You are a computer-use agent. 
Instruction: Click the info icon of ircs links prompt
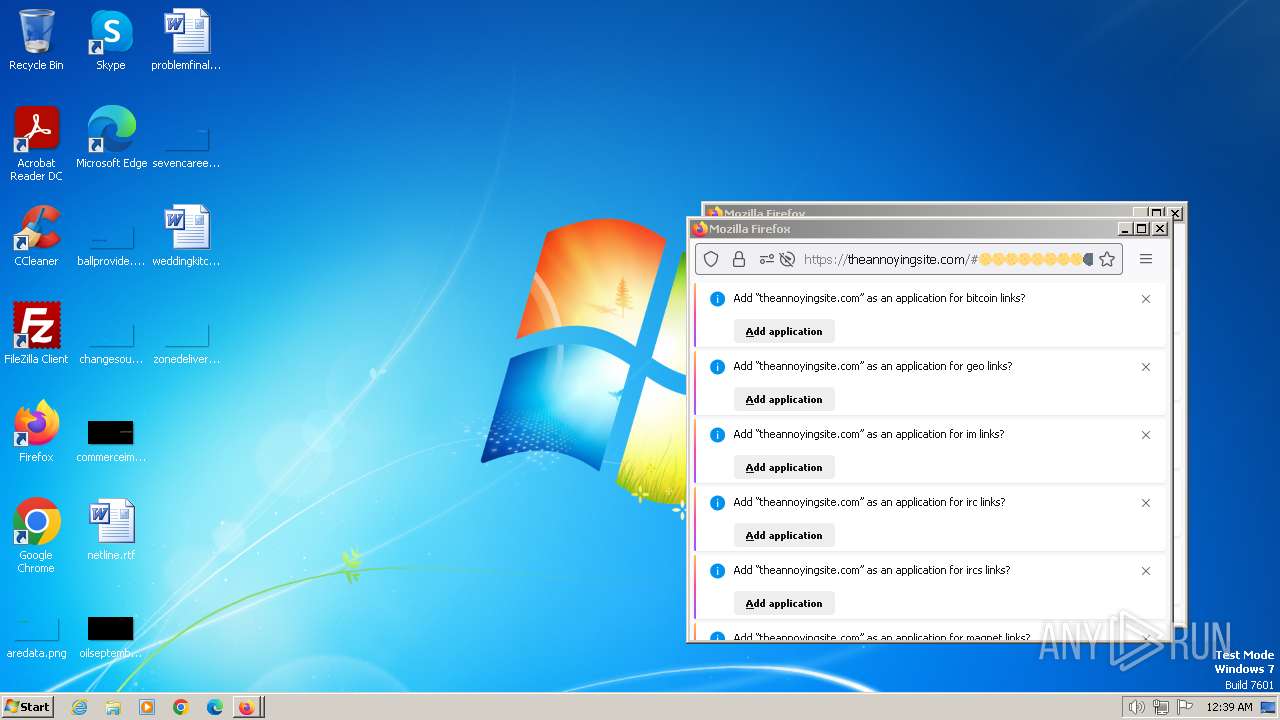pyautogui.click(x=717, y=571)
